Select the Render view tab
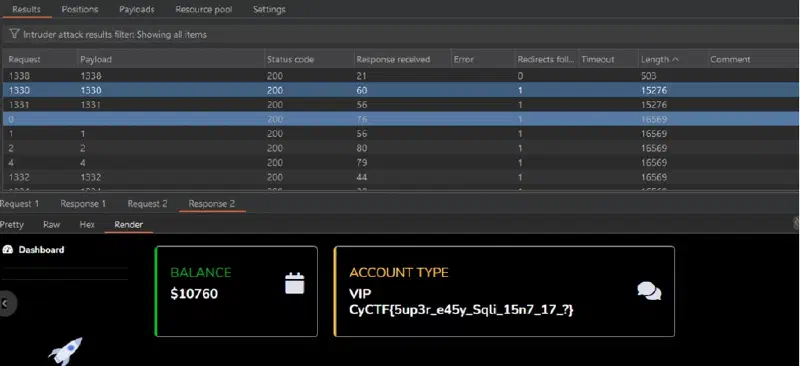800x366 pixels. point(129,225)
